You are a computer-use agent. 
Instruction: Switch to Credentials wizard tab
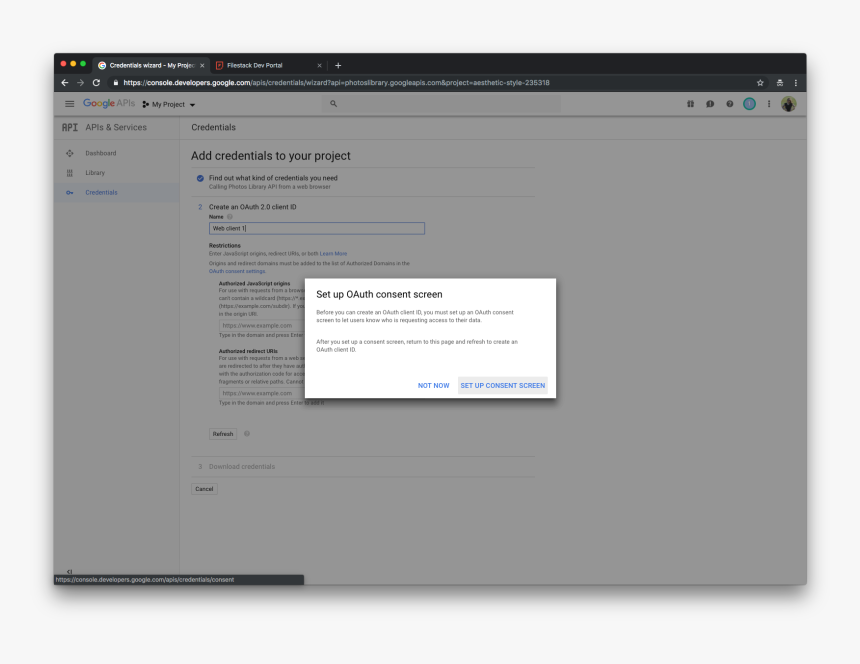pyautogui.click(x=151, y=65)
